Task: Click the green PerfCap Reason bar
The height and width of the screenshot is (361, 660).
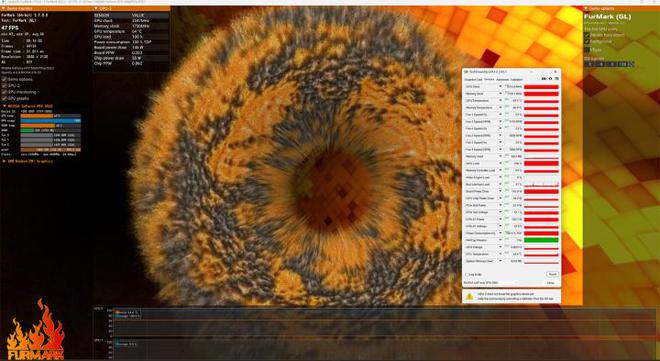Action: [541, 240]
